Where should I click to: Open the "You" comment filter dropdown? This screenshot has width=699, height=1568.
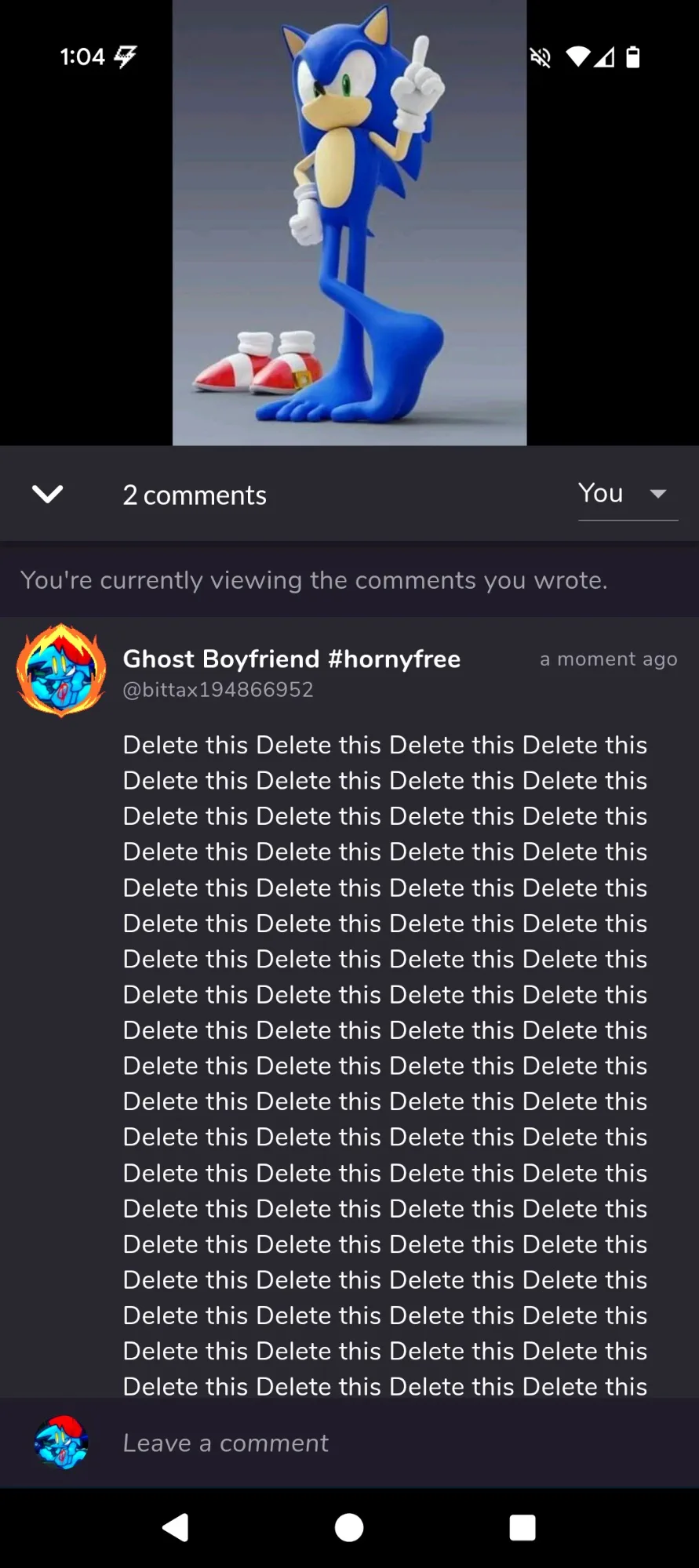[x=628, y=494]
